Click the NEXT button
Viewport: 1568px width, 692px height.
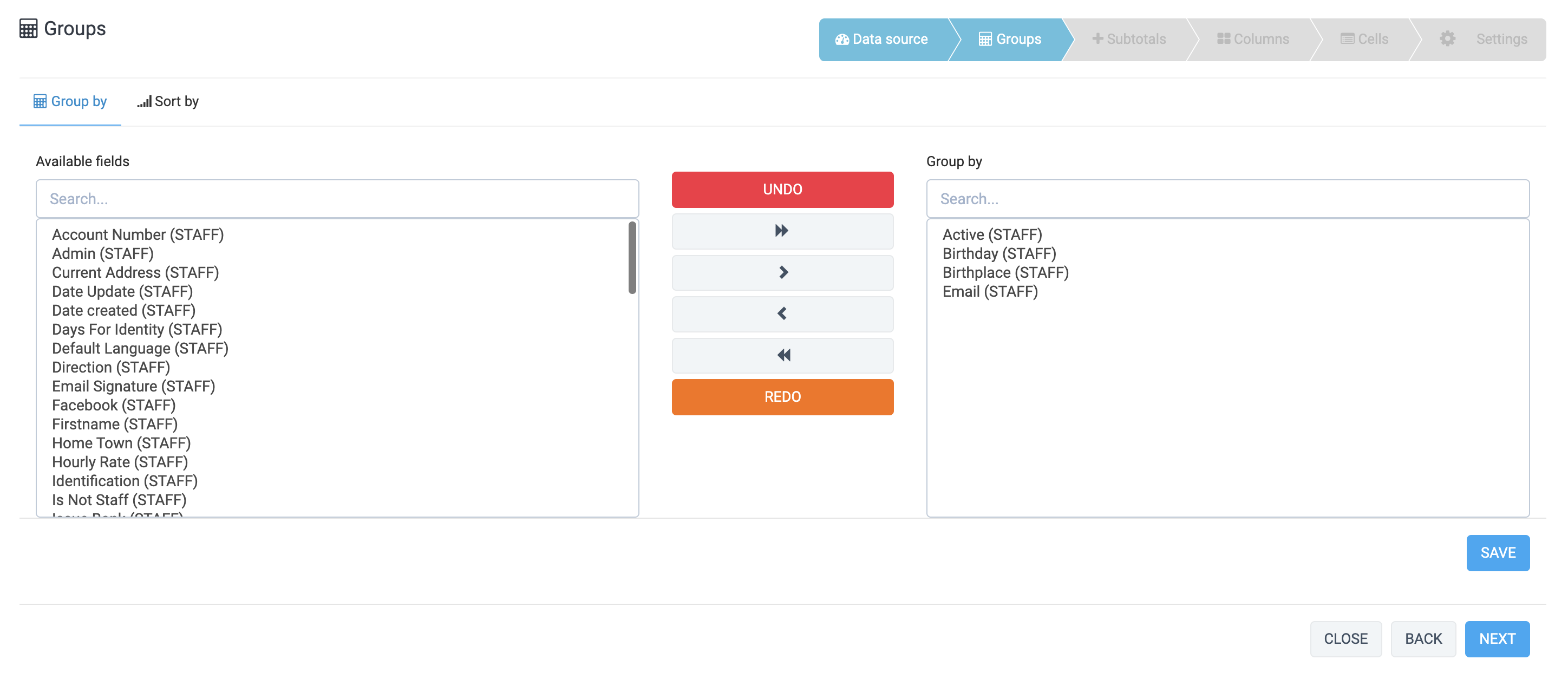coord(1497,638)
